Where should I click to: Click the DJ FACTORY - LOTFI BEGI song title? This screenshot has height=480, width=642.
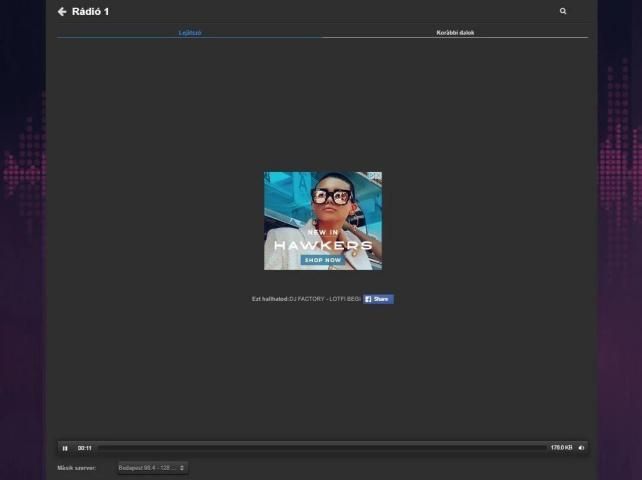(324, 299)
